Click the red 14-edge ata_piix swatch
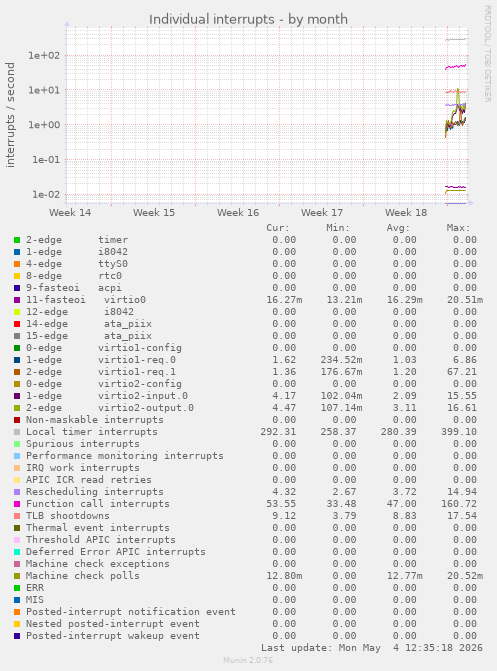Image resolution: width=497 pixels, height=671 pixels. tap(17, 324)
